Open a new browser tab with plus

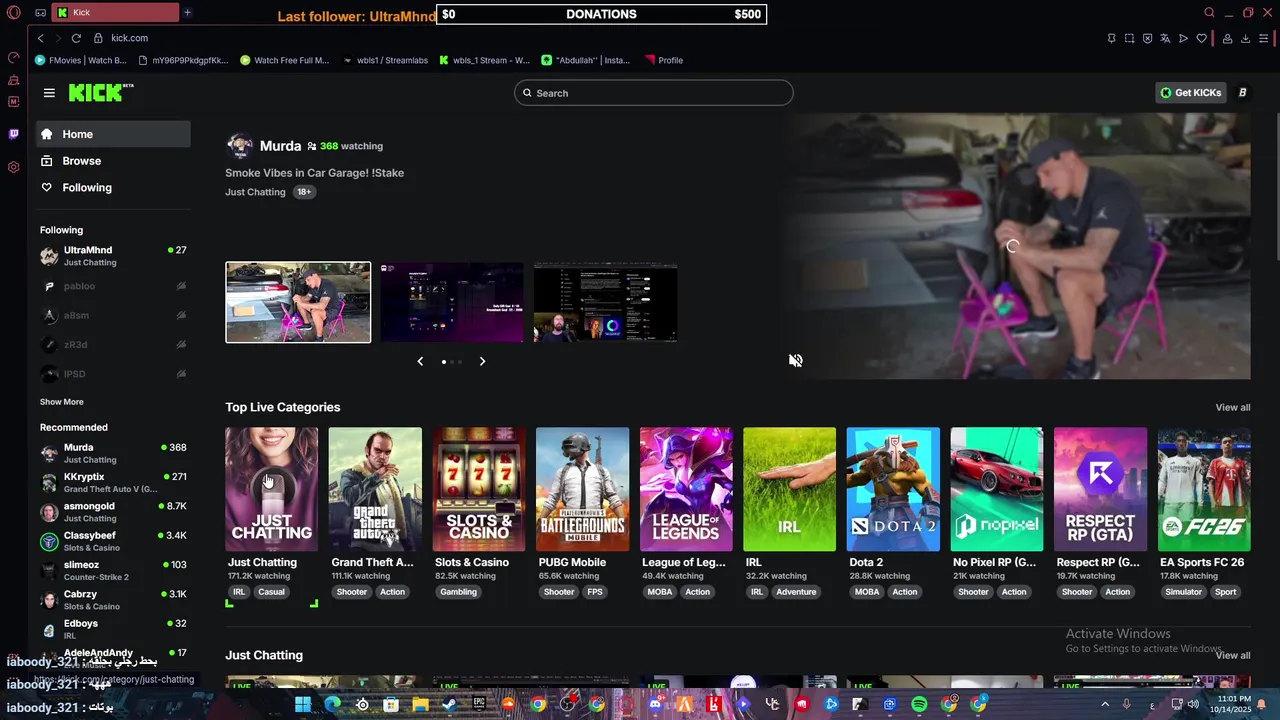187,12
